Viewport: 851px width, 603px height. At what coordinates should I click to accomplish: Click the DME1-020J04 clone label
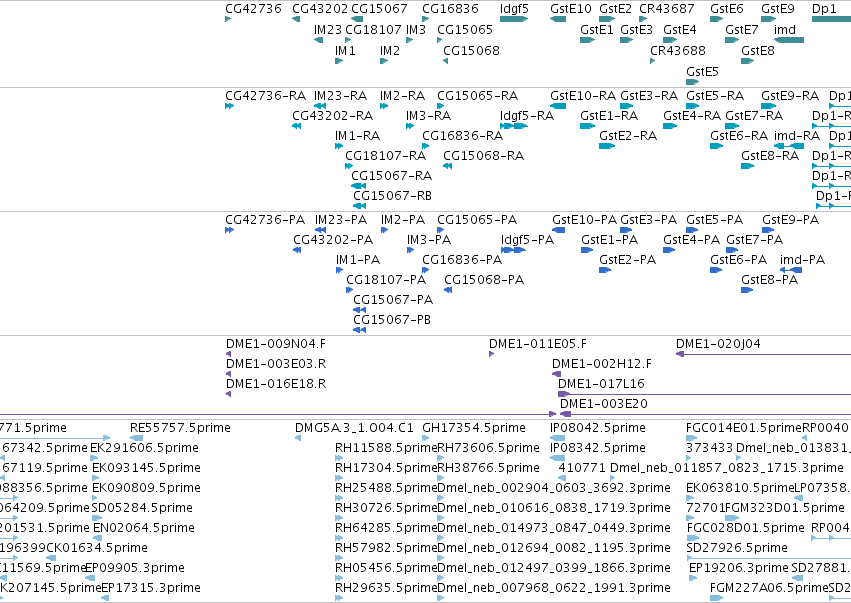click(x=718, y=344)
